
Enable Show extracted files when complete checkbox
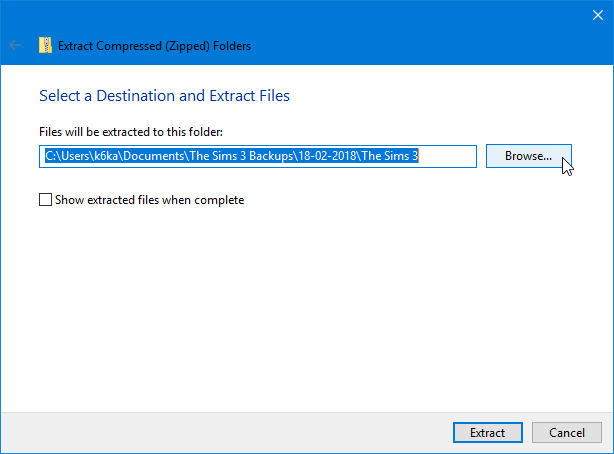coord(45,200)
